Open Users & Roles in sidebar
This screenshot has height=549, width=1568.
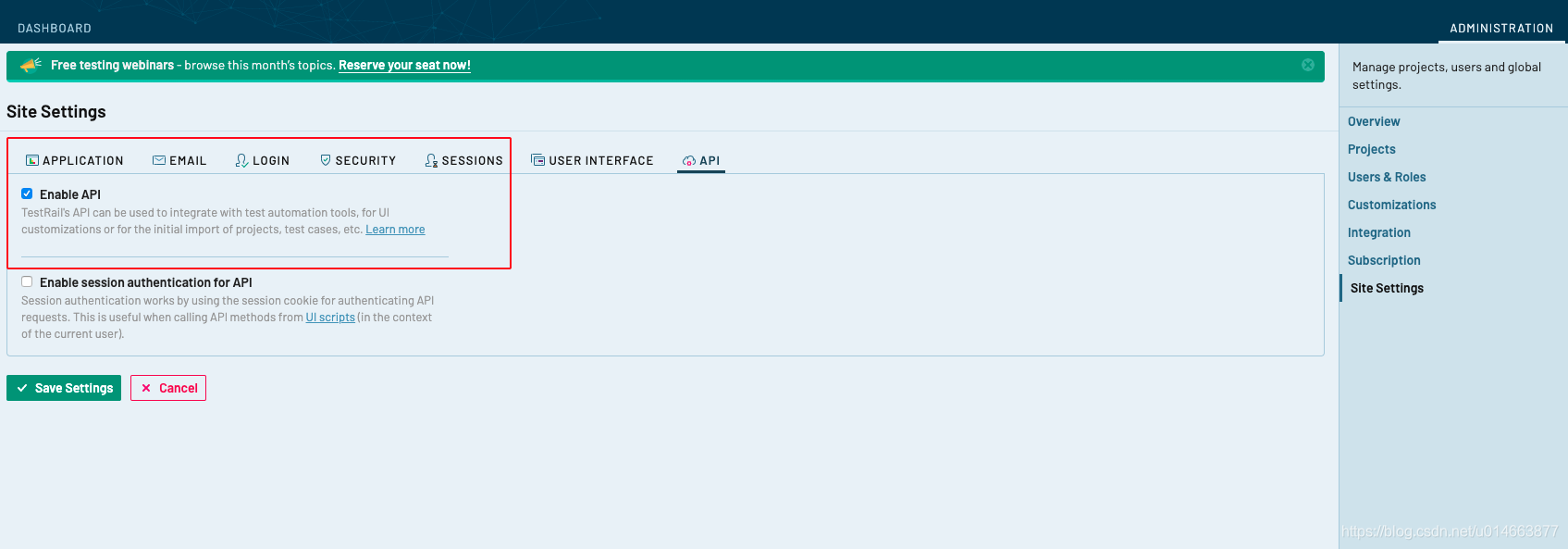(x=1387, y=177)
